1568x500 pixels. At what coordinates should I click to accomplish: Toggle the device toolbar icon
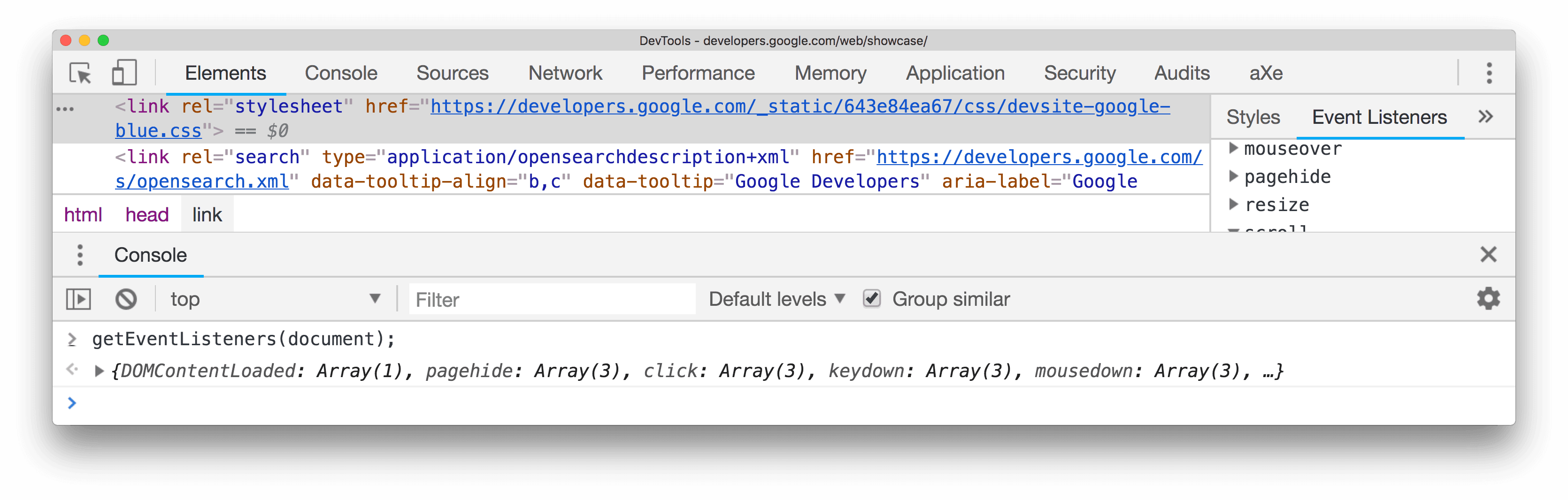click(124, 73)
